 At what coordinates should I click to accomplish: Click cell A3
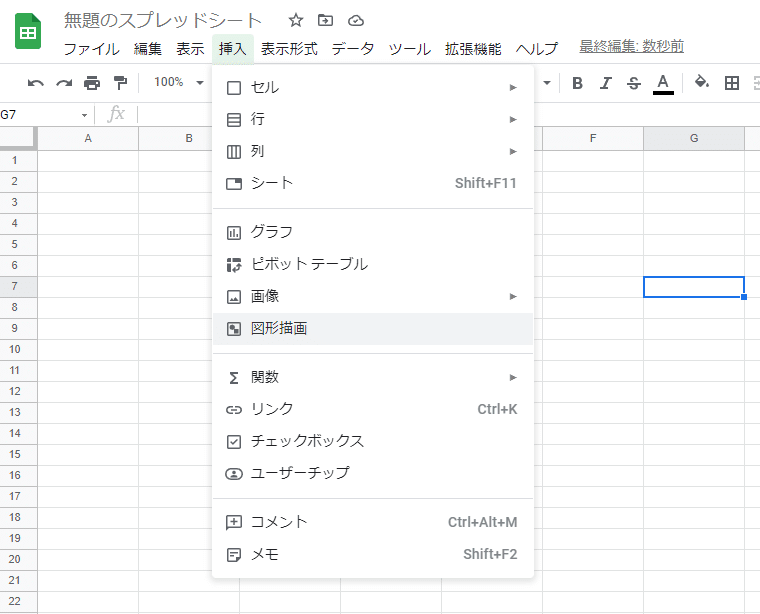[88, 203]
